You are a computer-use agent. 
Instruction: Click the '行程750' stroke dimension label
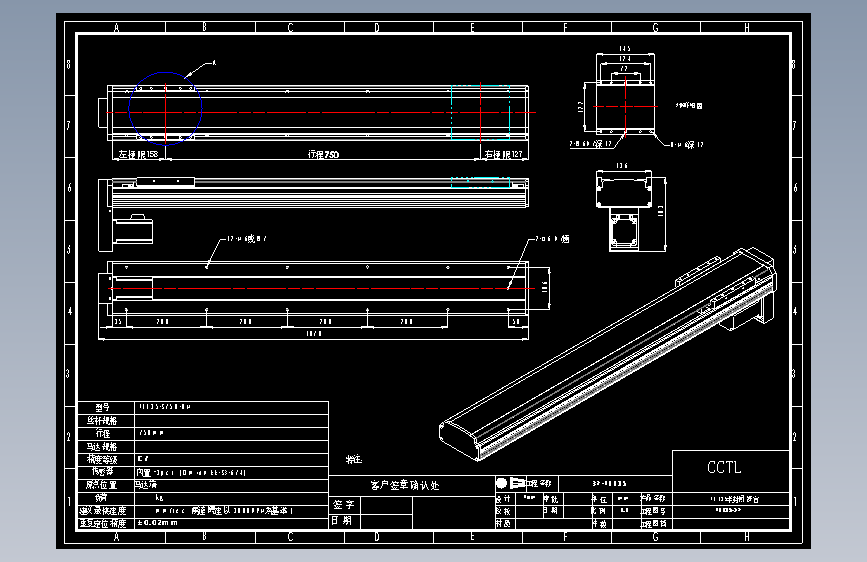[323, 154]
